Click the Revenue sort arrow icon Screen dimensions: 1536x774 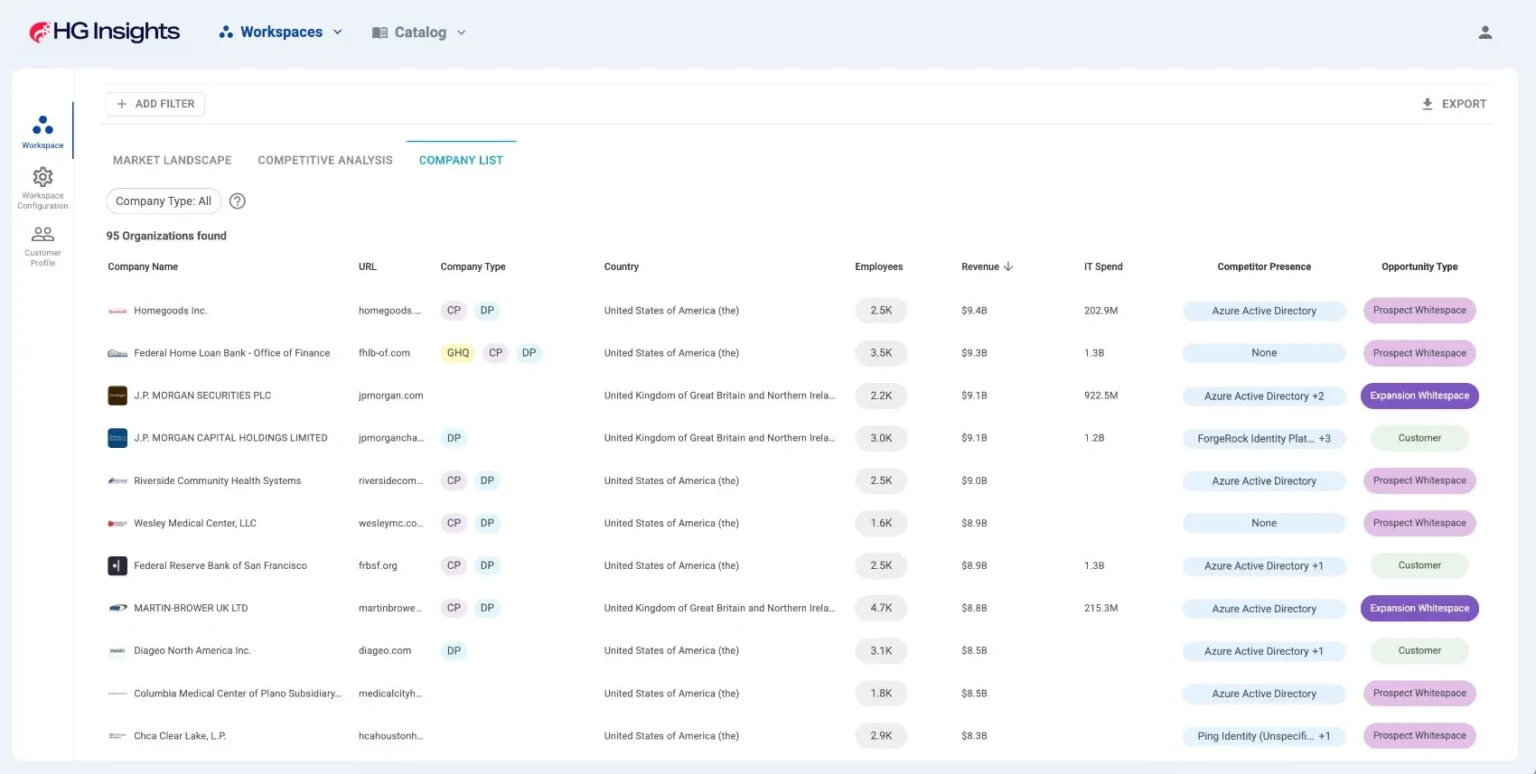[x=1008, y=267]
